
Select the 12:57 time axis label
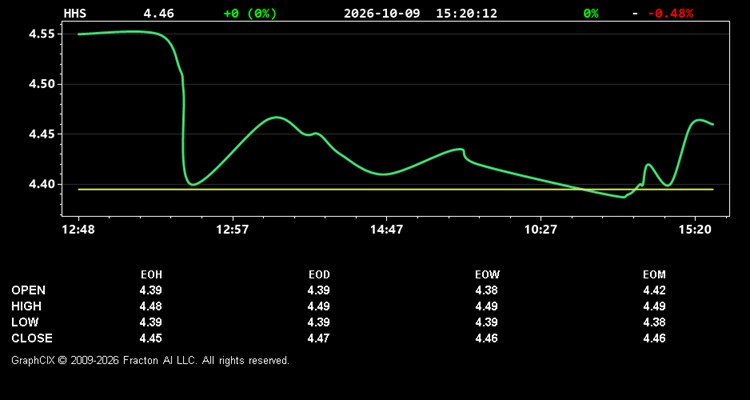pyautogui.click(x=232, y=230)
